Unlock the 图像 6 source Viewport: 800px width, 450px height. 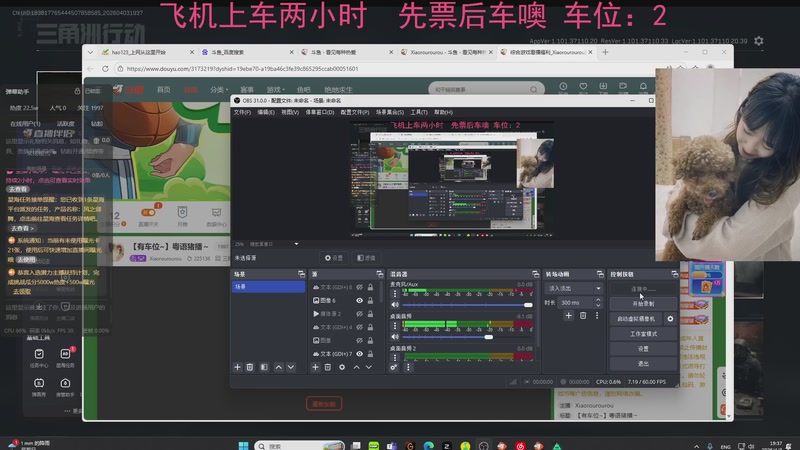click(370, 301)
